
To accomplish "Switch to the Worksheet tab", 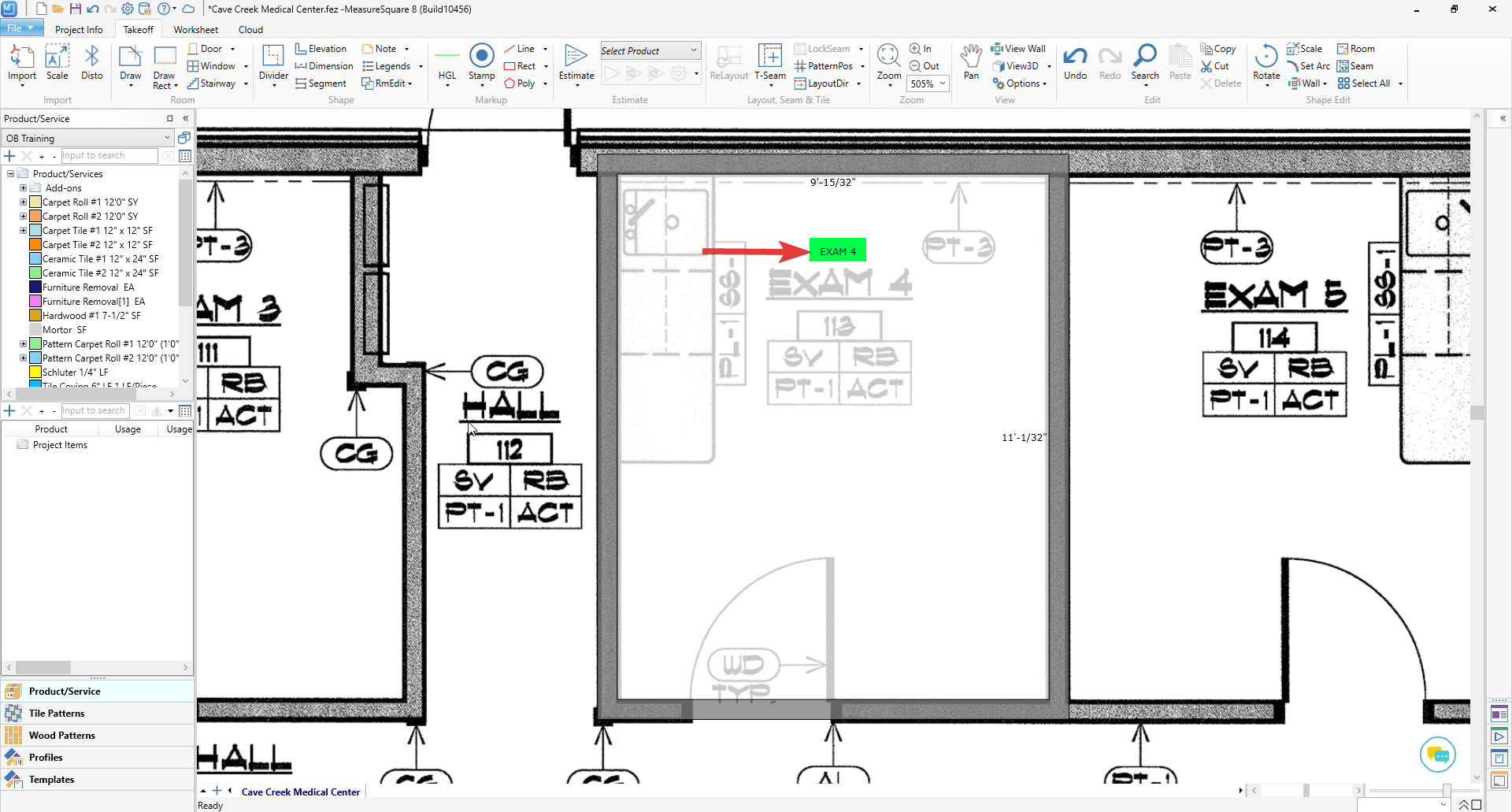I will click(x=196, y=30).
